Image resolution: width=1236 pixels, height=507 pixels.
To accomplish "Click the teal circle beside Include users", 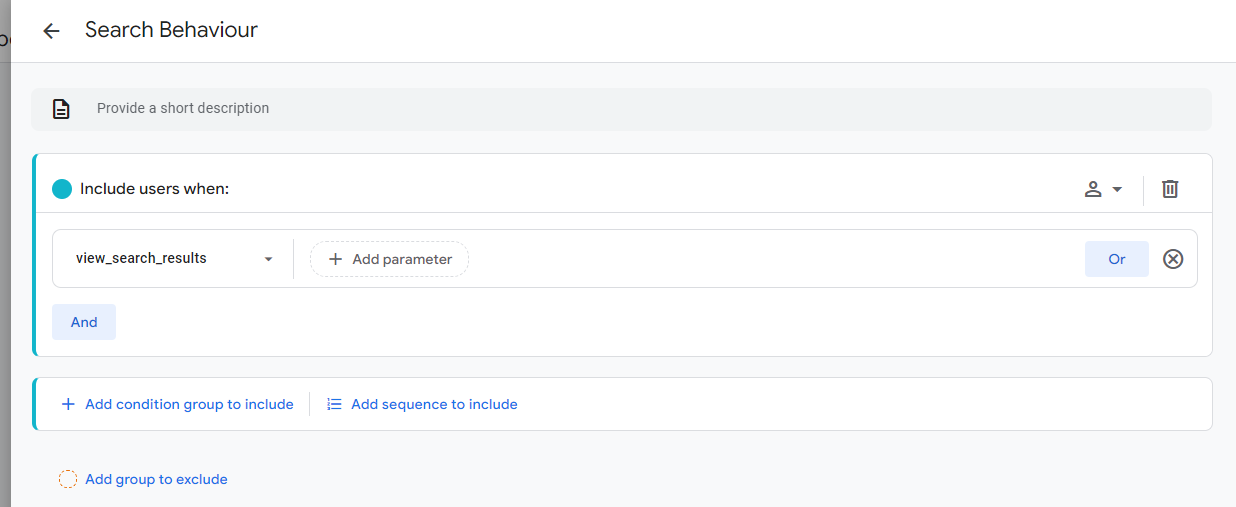I will [62, 189].
